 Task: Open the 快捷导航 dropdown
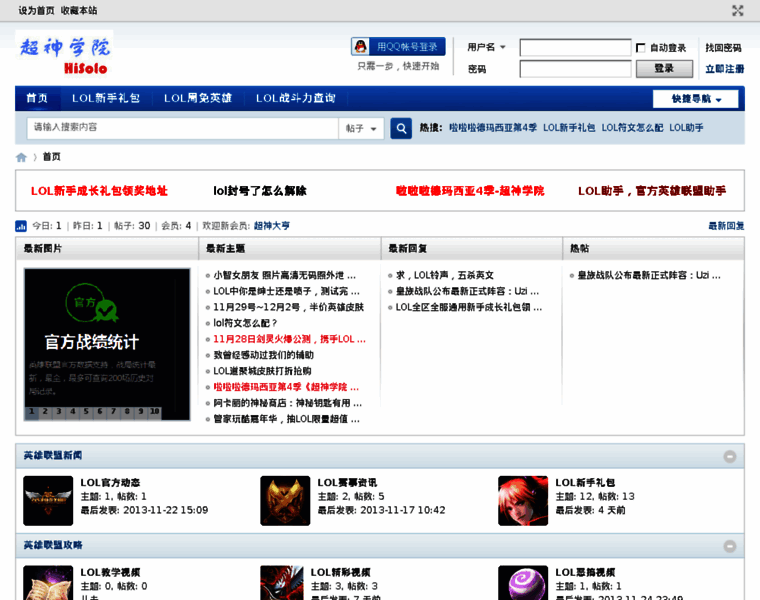[695, 99]
